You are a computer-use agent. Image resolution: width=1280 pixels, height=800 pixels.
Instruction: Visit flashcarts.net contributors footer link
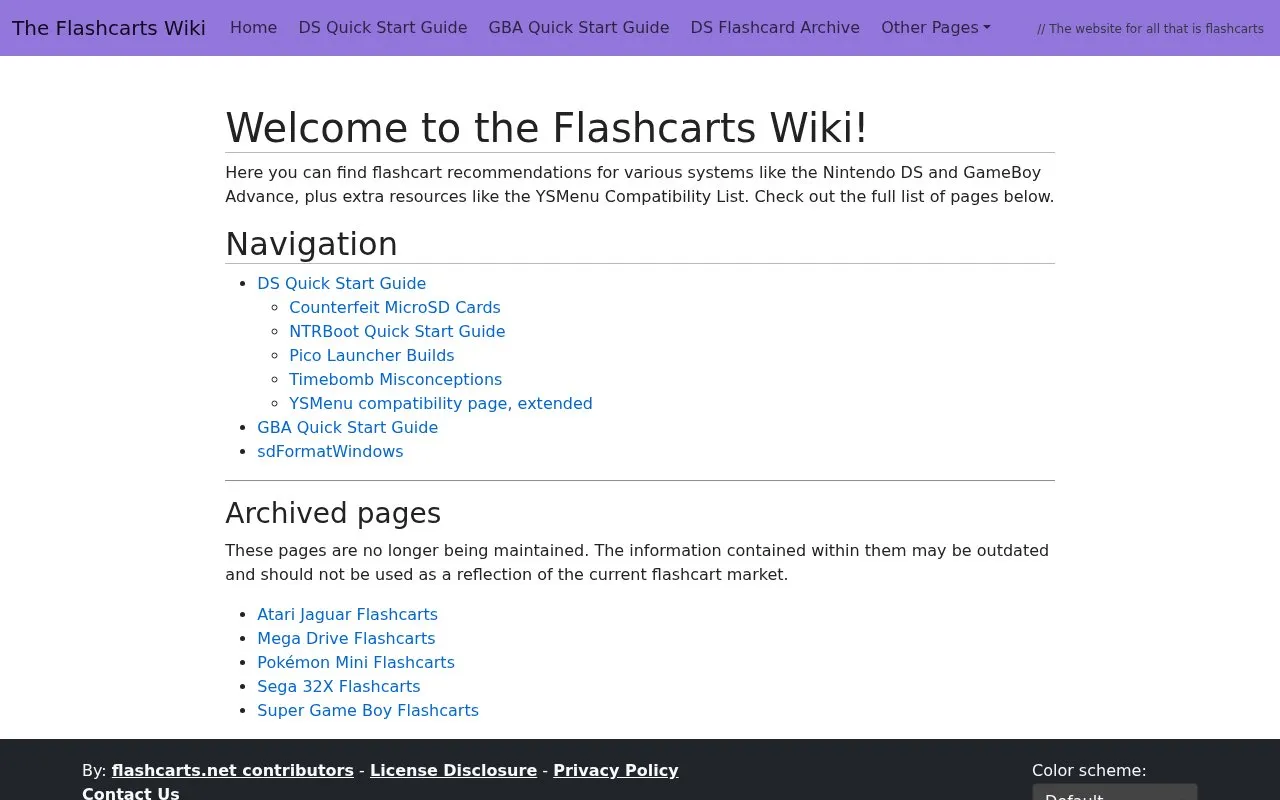233,770
